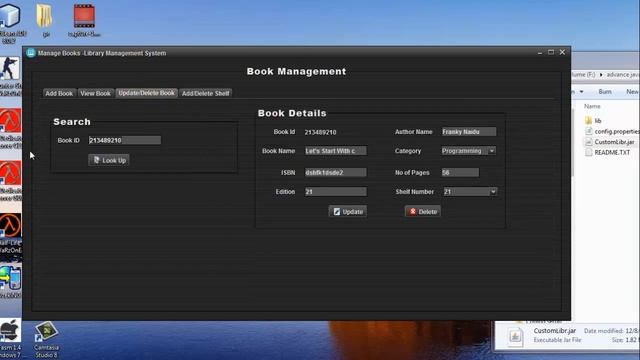
Task: Focus the No of Pages field
Action: pos(460,173)
